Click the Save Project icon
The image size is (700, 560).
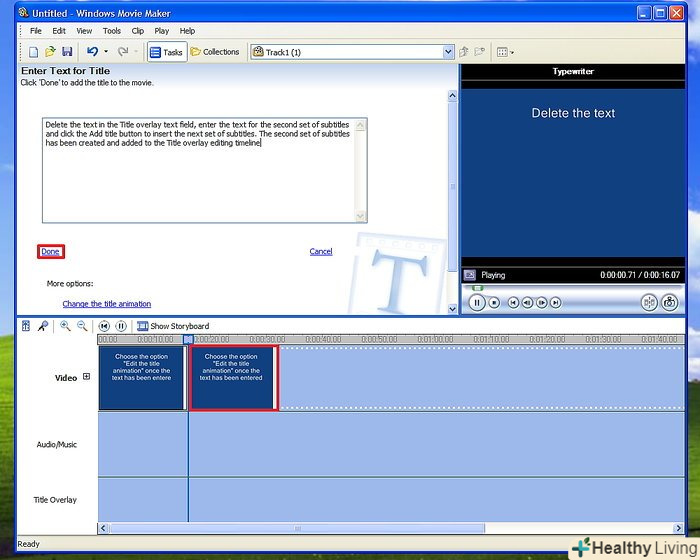coord(67,52)
